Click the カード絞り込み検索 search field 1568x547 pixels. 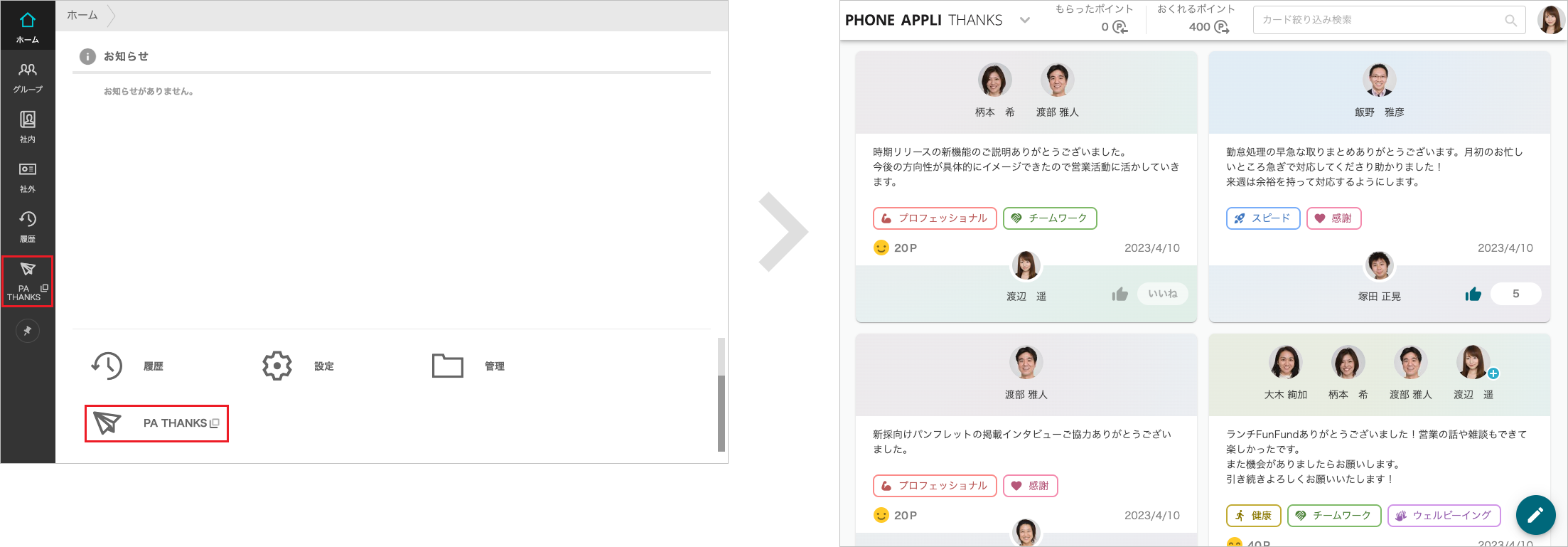[x=1378, y=20]
